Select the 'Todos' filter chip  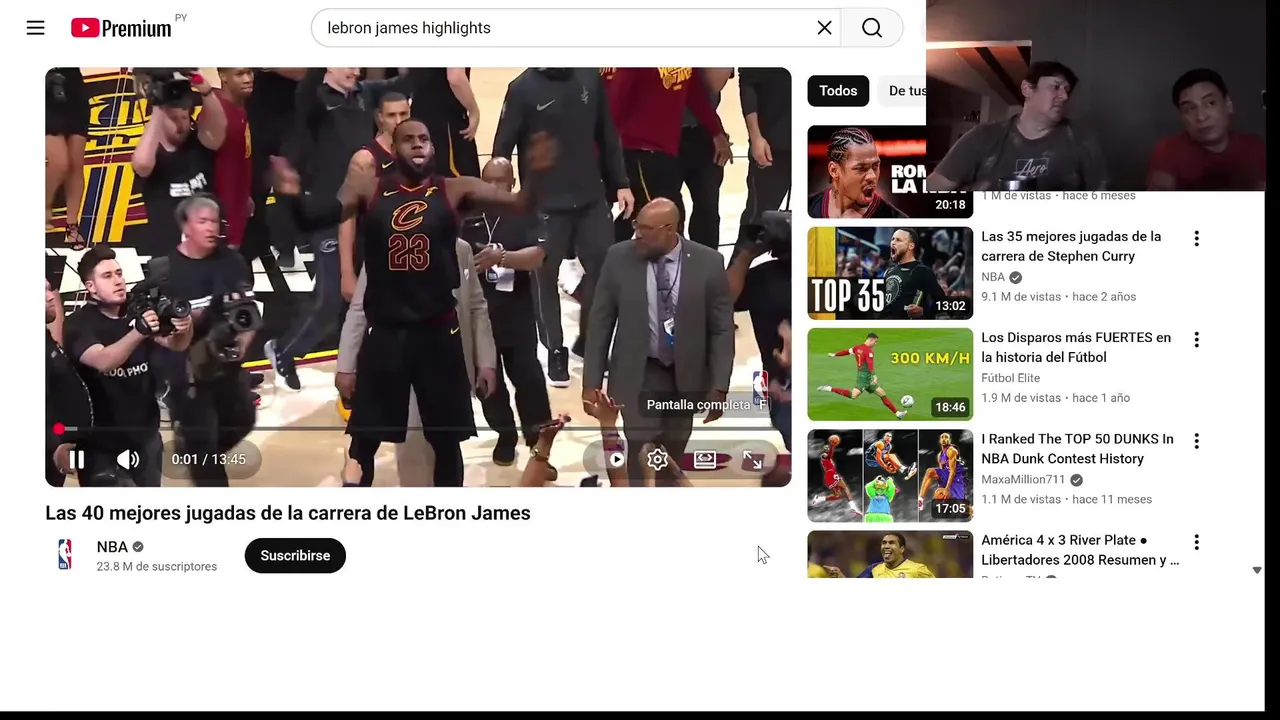(x=838, y=91)
